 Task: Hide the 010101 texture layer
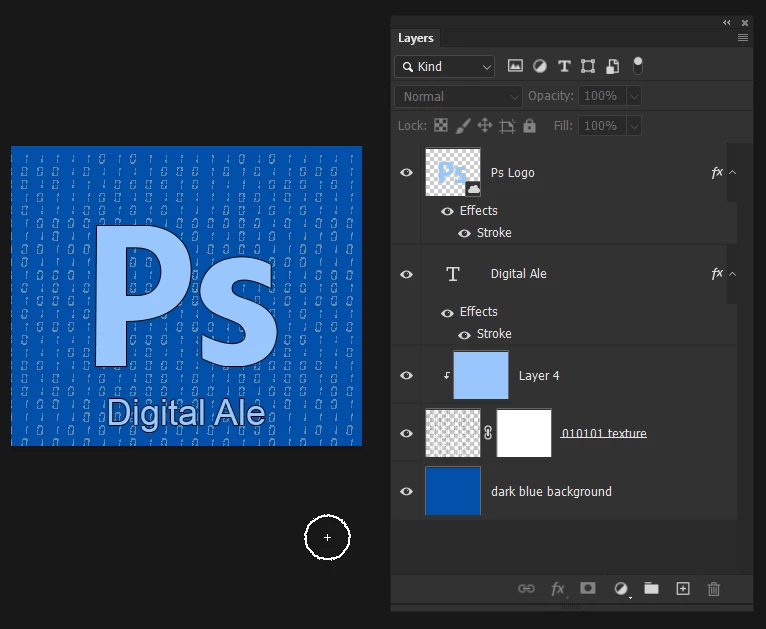coord(406,433)
